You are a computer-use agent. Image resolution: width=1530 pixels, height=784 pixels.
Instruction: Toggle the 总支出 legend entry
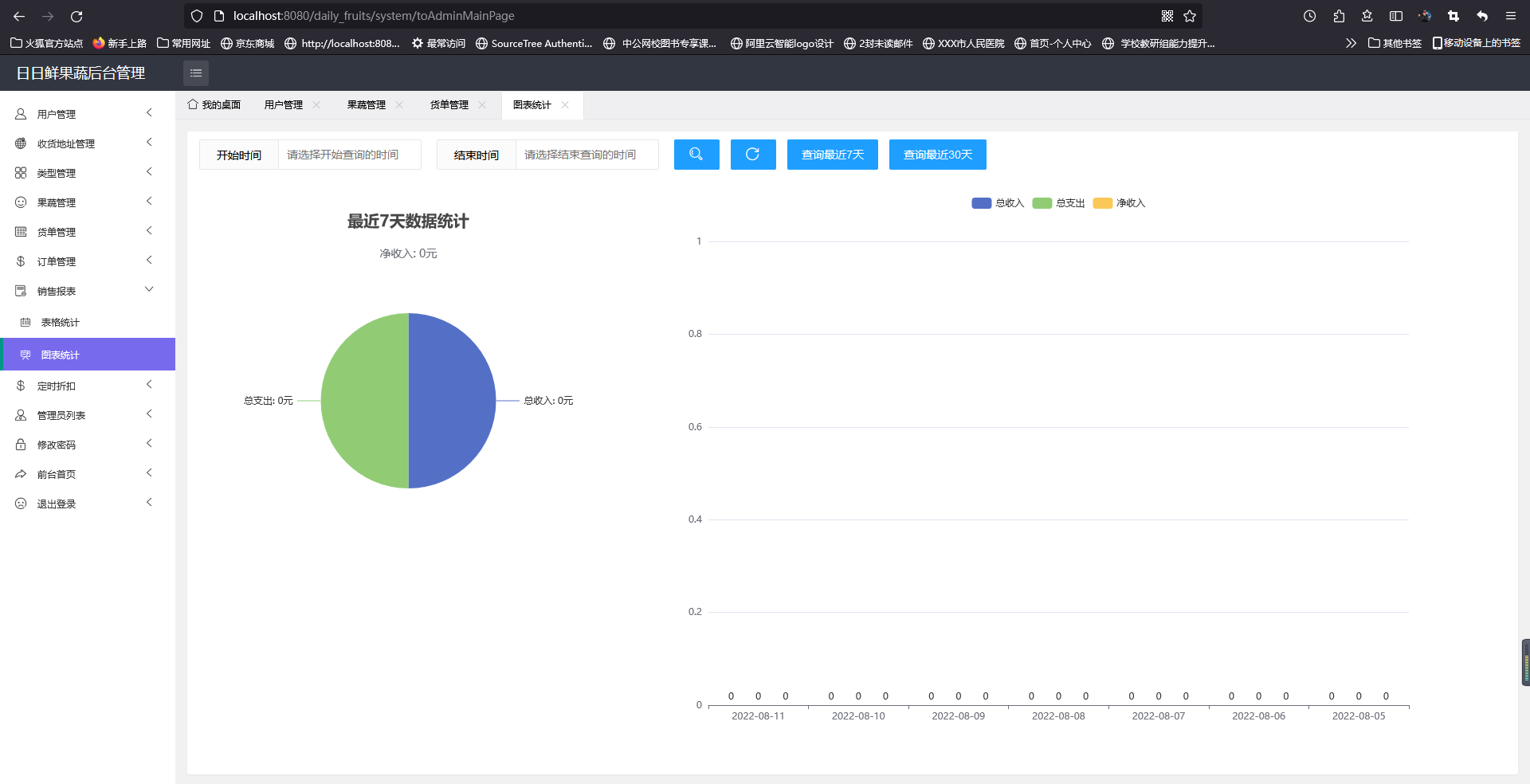tap(1058, 202)
